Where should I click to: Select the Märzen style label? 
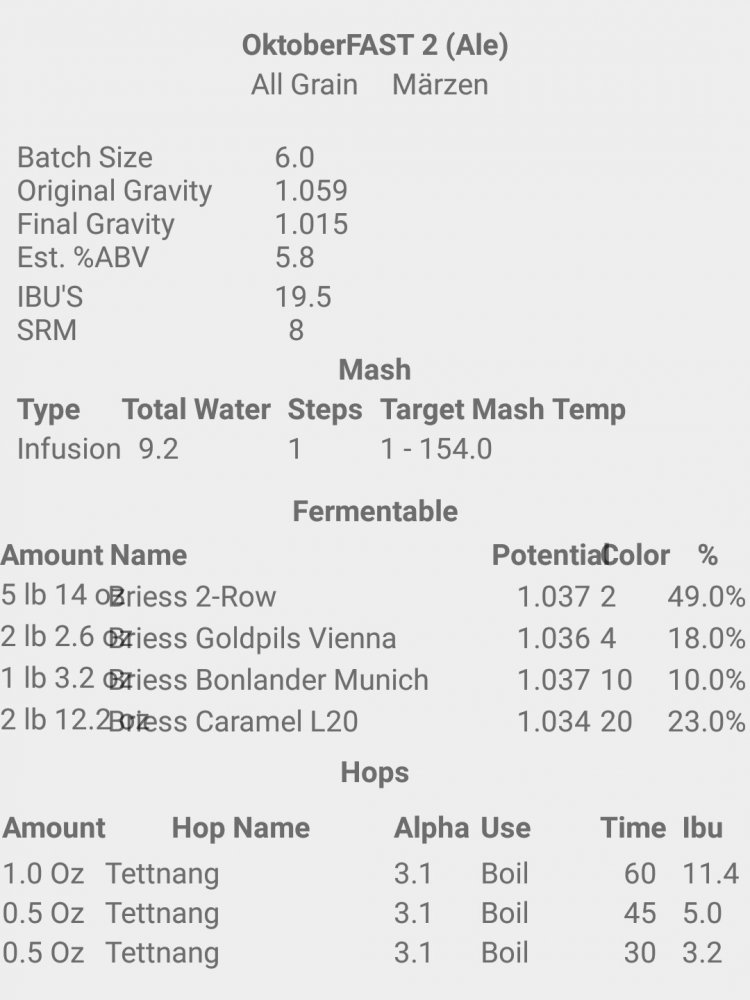point(440,85)
